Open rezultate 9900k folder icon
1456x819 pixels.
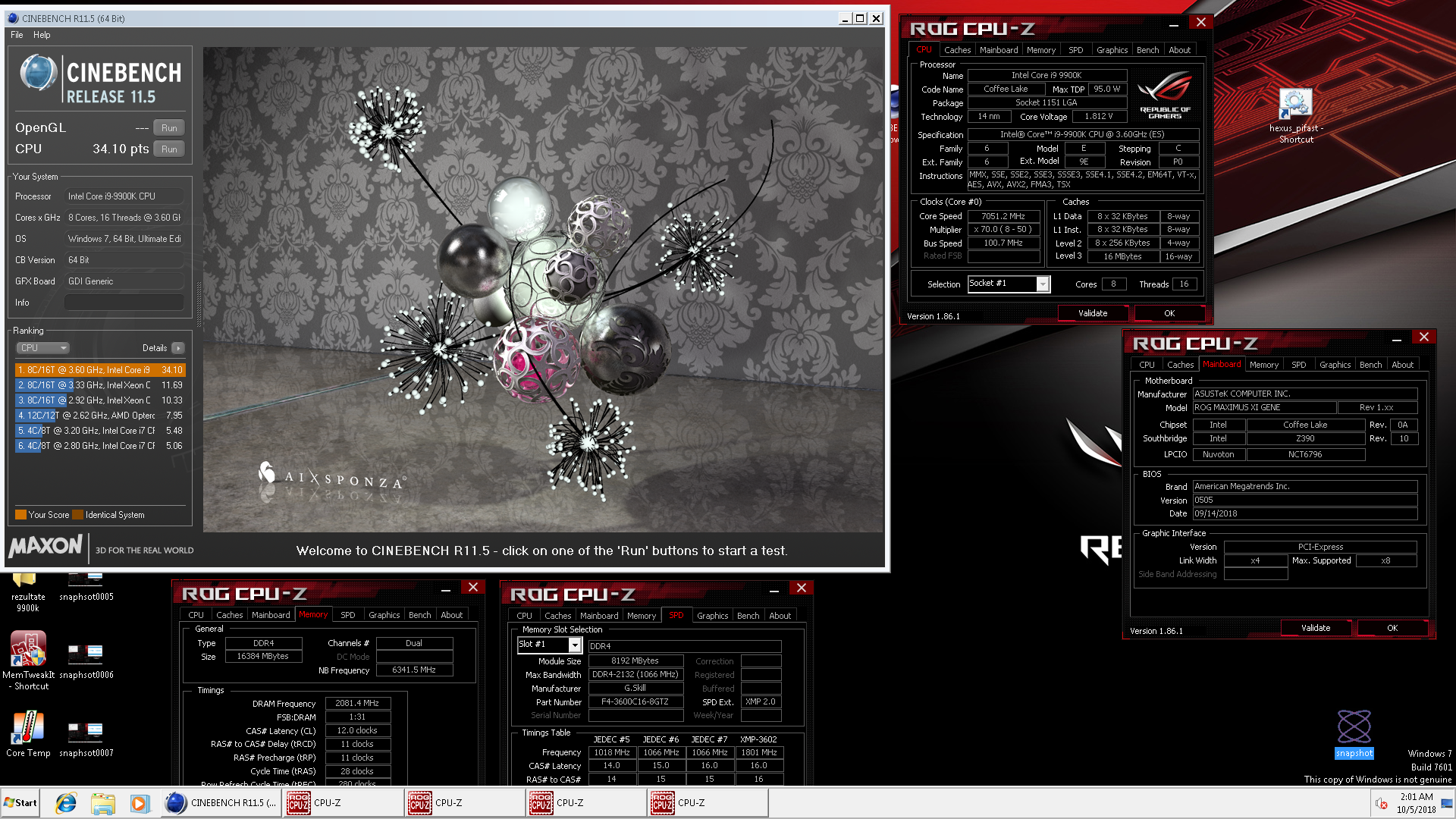pyautogui.click(x=27, y=592)
